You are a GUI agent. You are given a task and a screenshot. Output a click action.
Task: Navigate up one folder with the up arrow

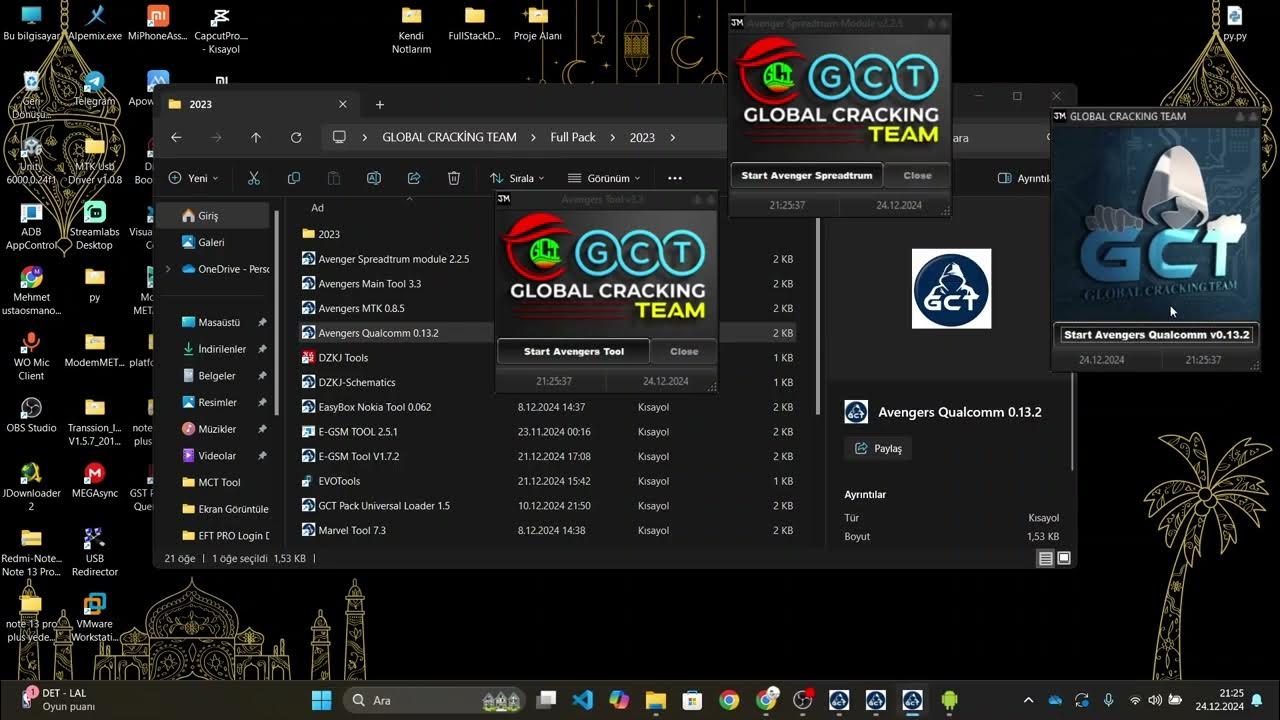click(256, 137)
